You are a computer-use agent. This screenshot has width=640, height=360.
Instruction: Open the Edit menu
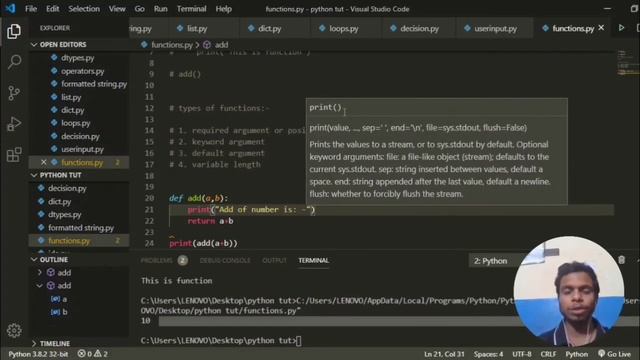pos(53,9)
